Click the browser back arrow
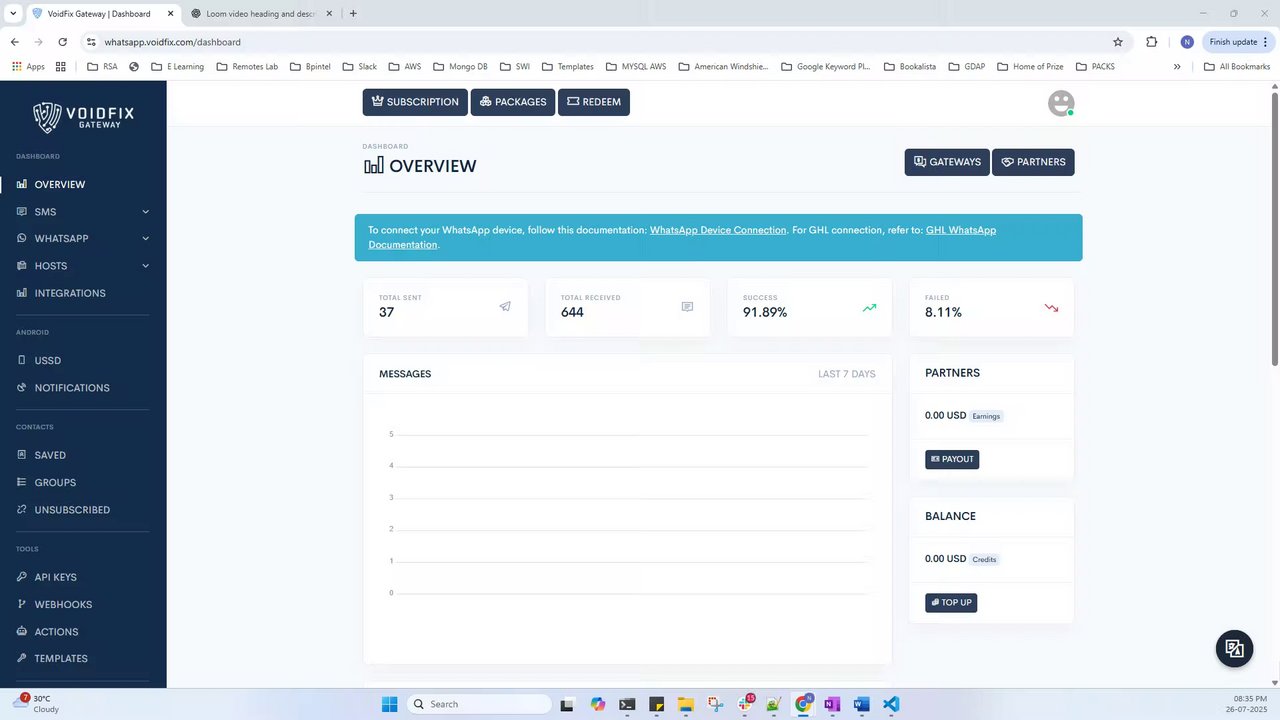Viewport: 1280px width, 720px height. click(14, 42)
